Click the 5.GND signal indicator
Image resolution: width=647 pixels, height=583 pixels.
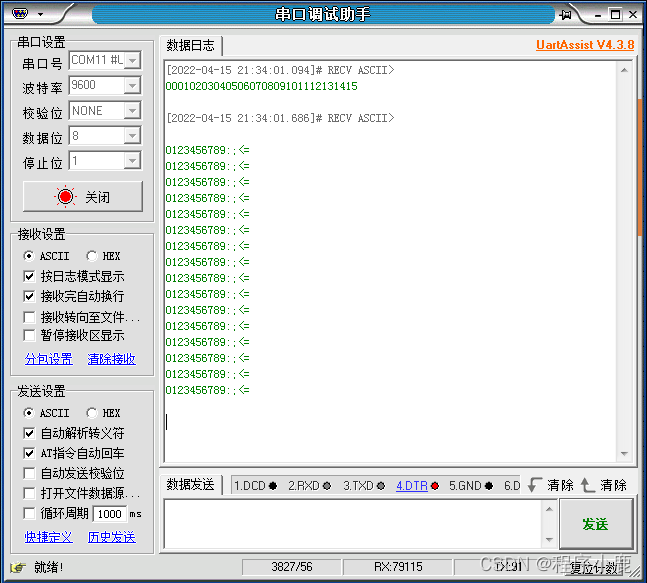[470, 486]
